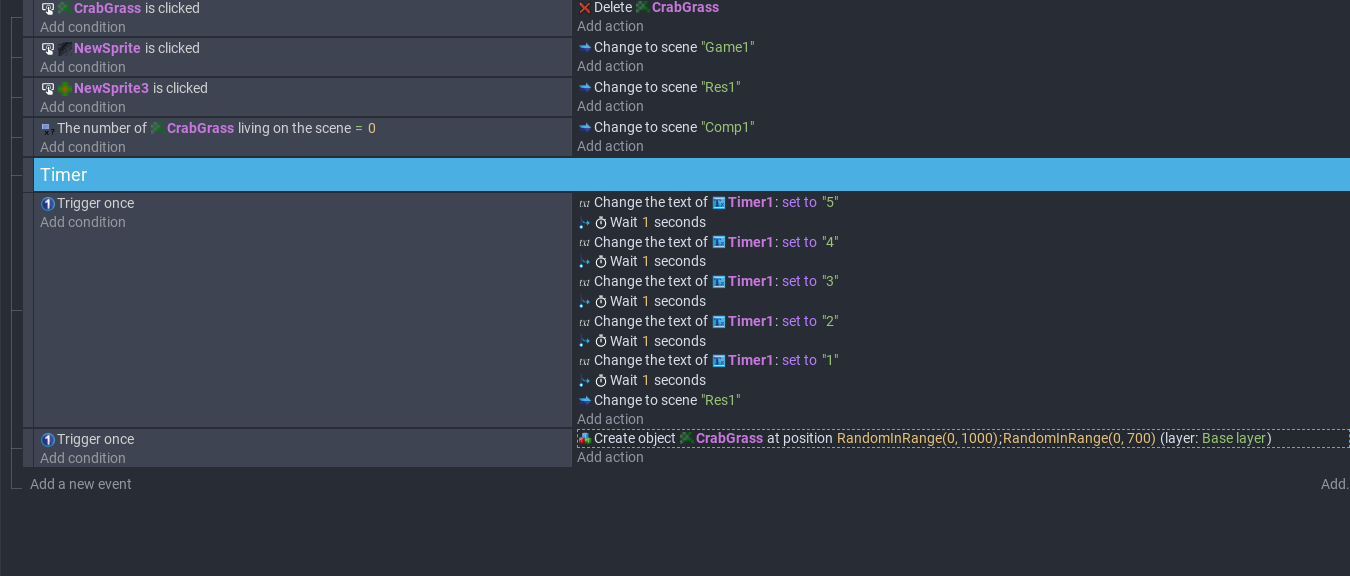The width and height of the screenshot is (1350, 576).
Task: Click Add action below Change to scene "Res1" in Timer
Action: click(610, 419)
